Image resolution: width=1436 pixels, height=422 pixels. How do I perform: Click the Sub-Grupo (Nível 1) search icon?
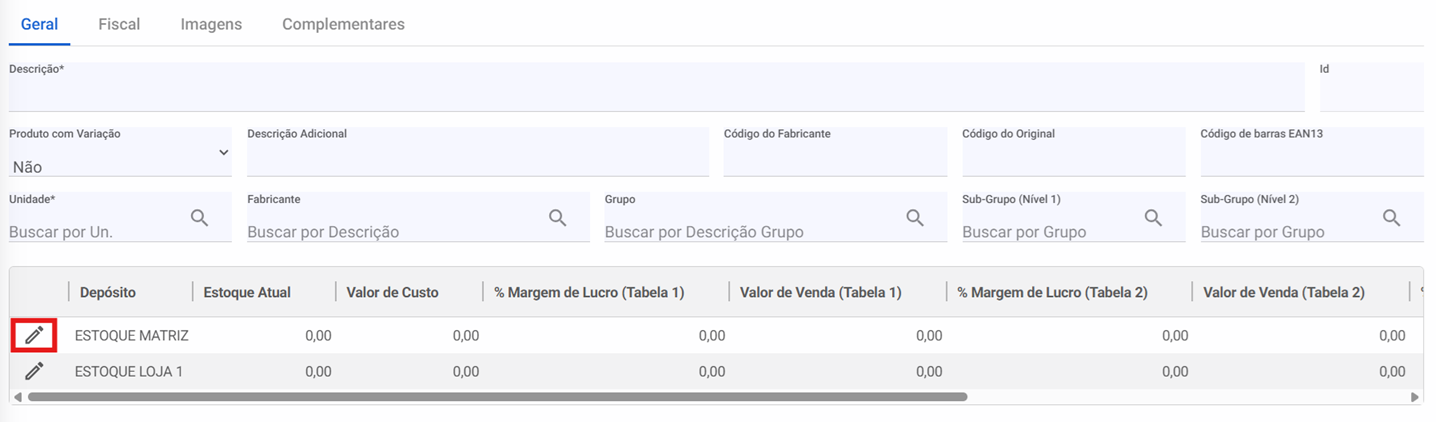click(x=1153, y=218)
